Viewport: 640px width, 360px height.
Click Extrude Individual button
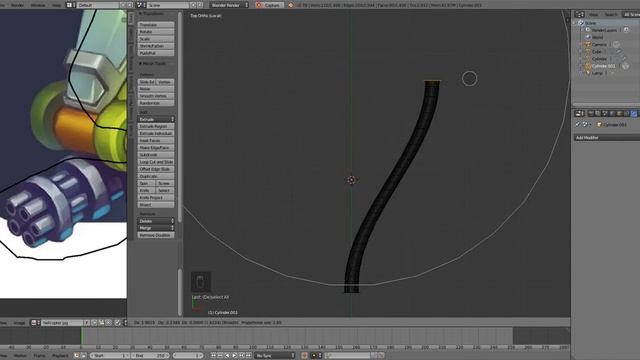point(156,133)
